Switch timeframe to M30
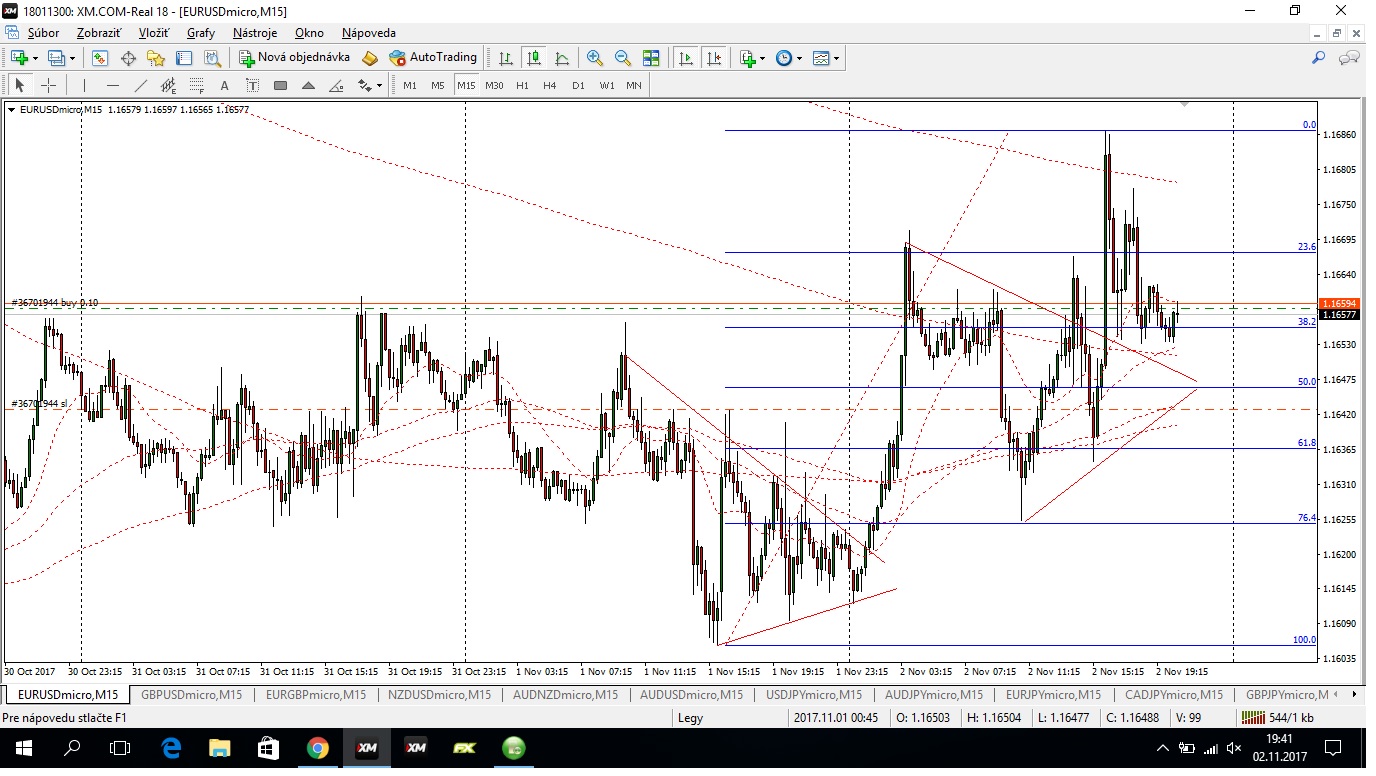 coord(494,85)
